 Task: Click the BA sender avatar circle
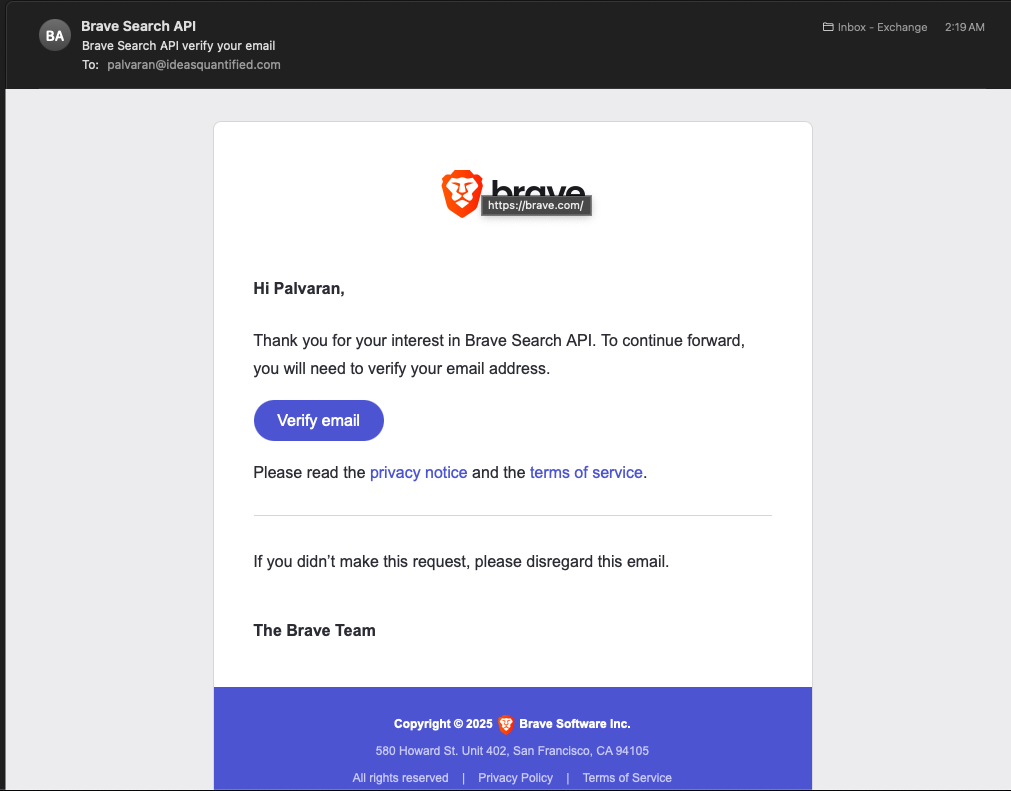point(55,35)
